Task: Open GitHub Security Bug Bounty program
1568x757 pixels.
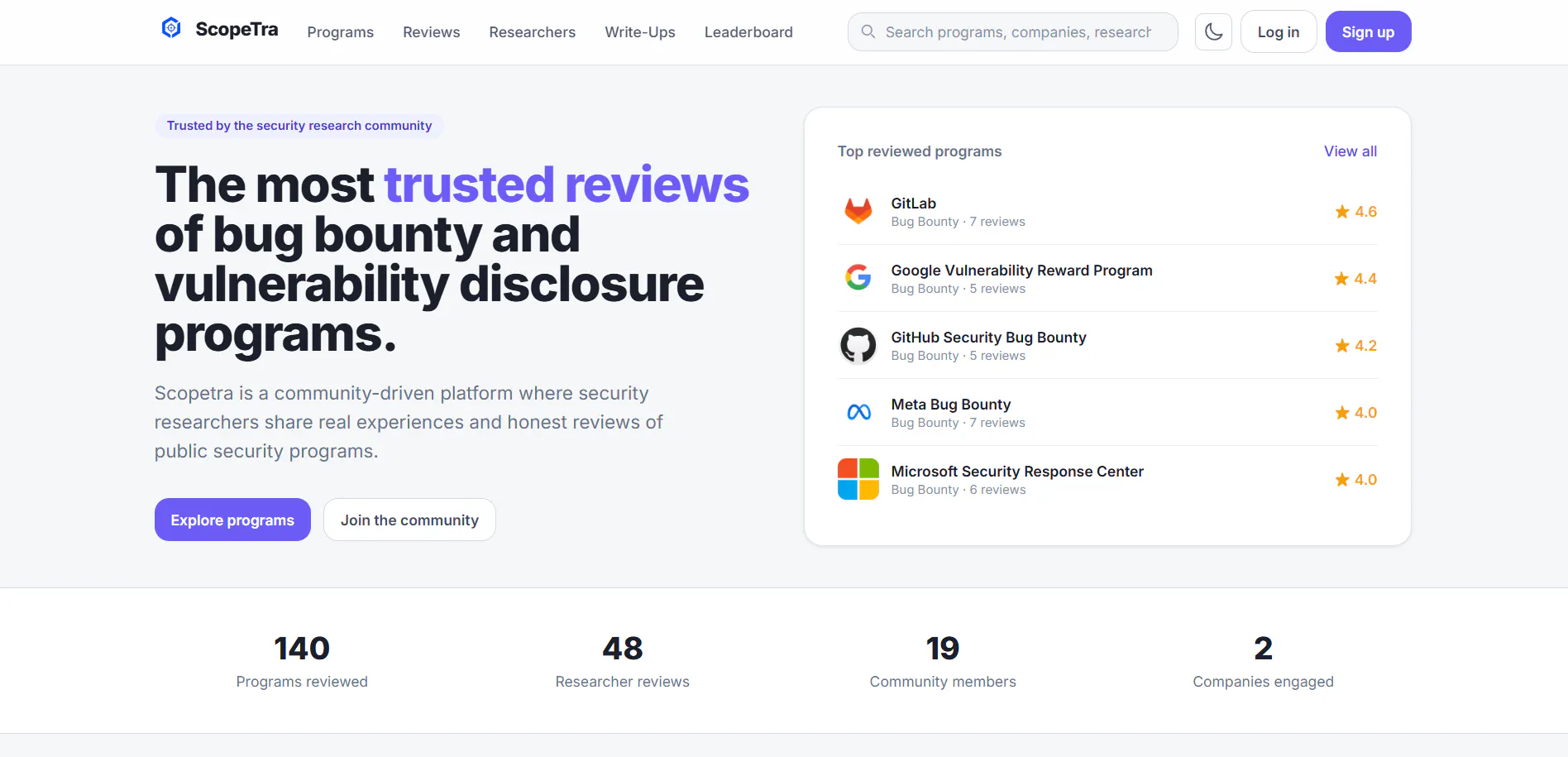Action: coord(988,338)
